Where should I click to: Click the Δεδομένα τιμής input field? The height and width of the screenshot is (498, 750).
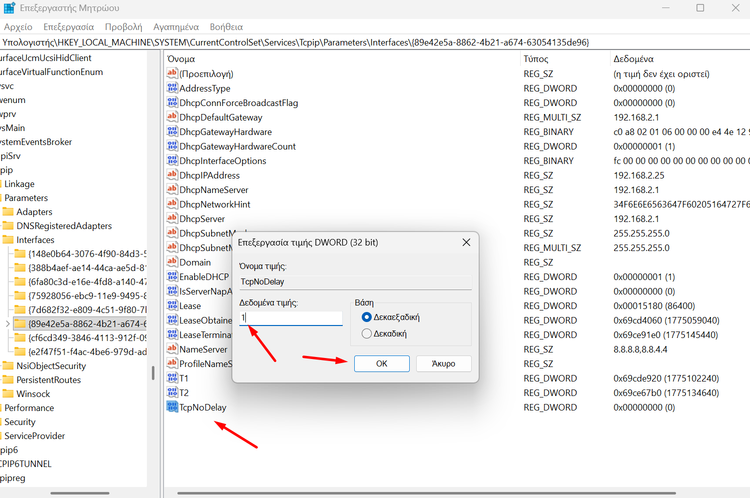click(290, 318)
